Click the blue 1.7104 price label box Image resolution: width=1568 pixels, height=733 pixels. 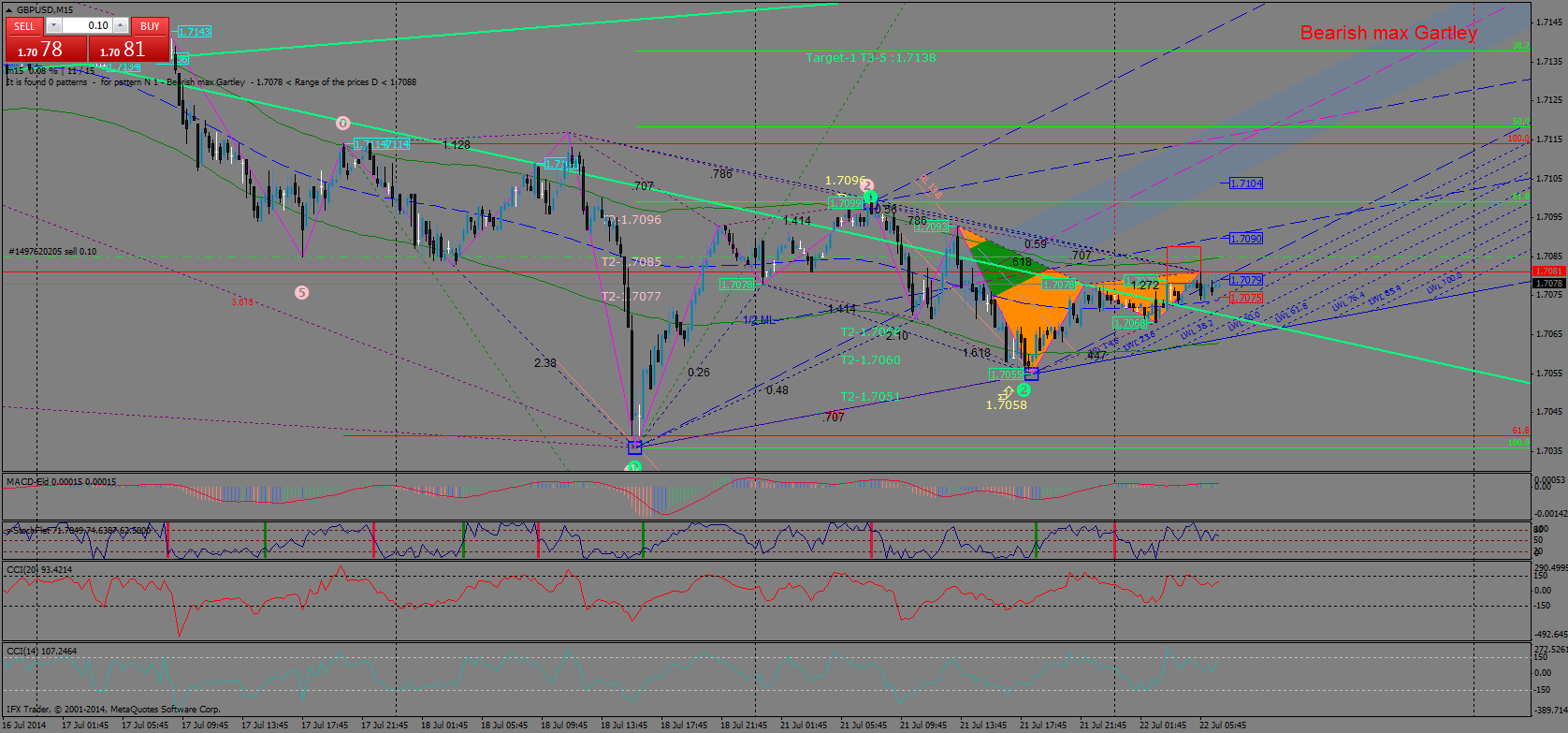pyautogui.click(x=1245, y=183)
